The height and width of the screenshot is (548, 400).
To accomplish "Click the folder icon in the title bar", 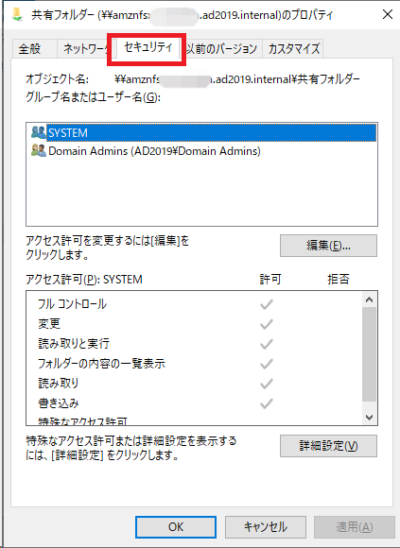I will (17, 14).
